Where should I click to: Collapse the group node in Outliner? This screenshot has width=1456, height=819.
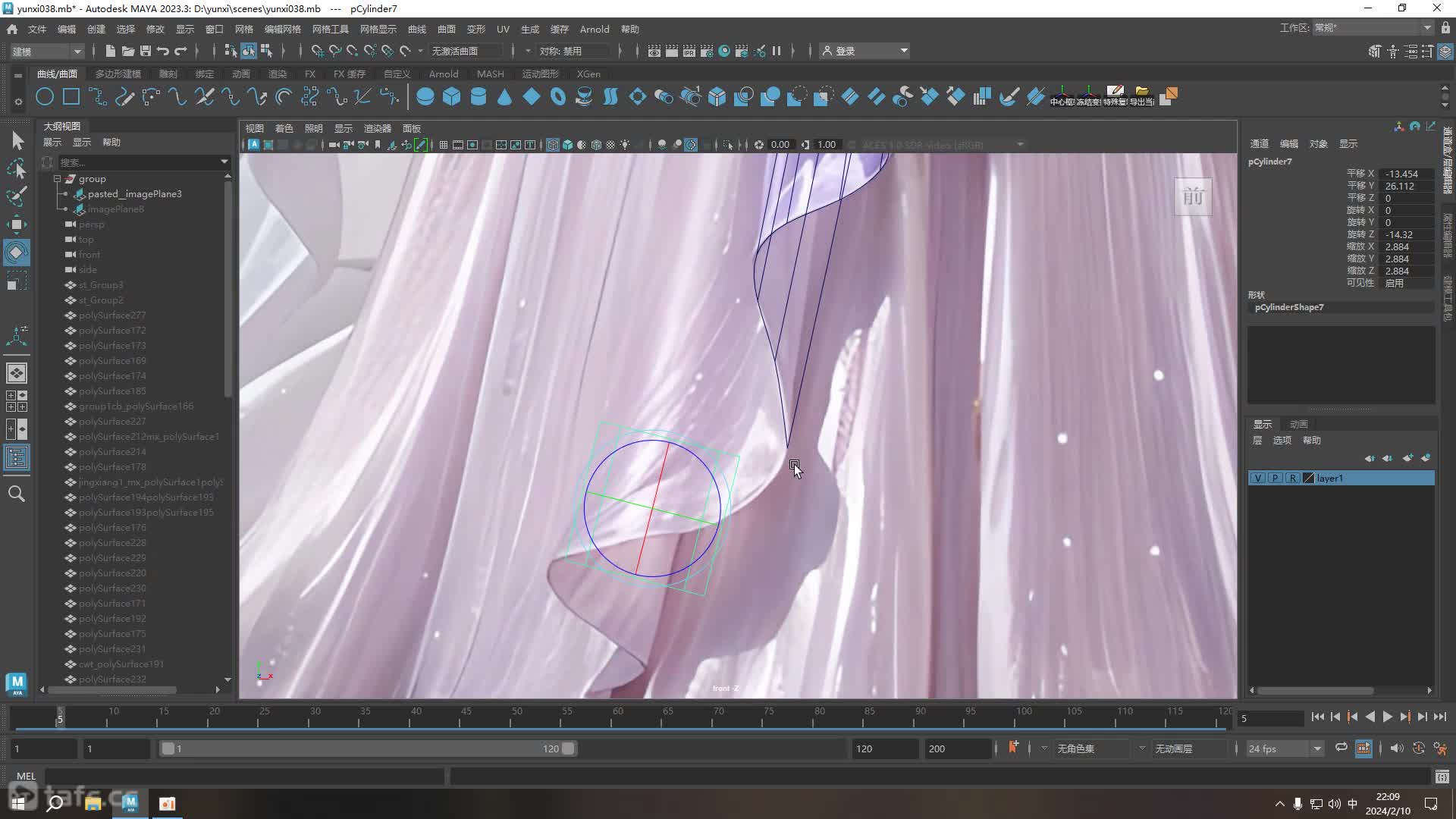(57, 179)
